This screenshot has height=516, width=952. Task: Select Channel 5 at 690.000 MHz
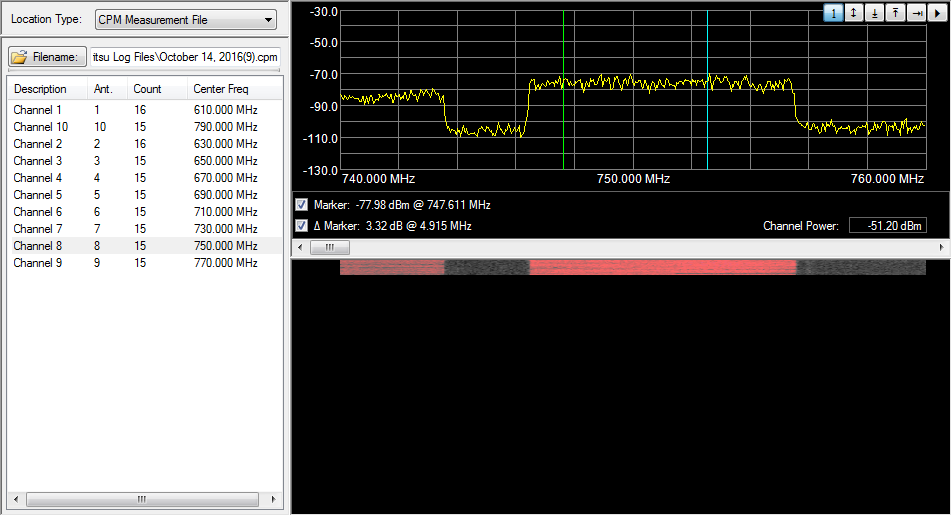38,195
